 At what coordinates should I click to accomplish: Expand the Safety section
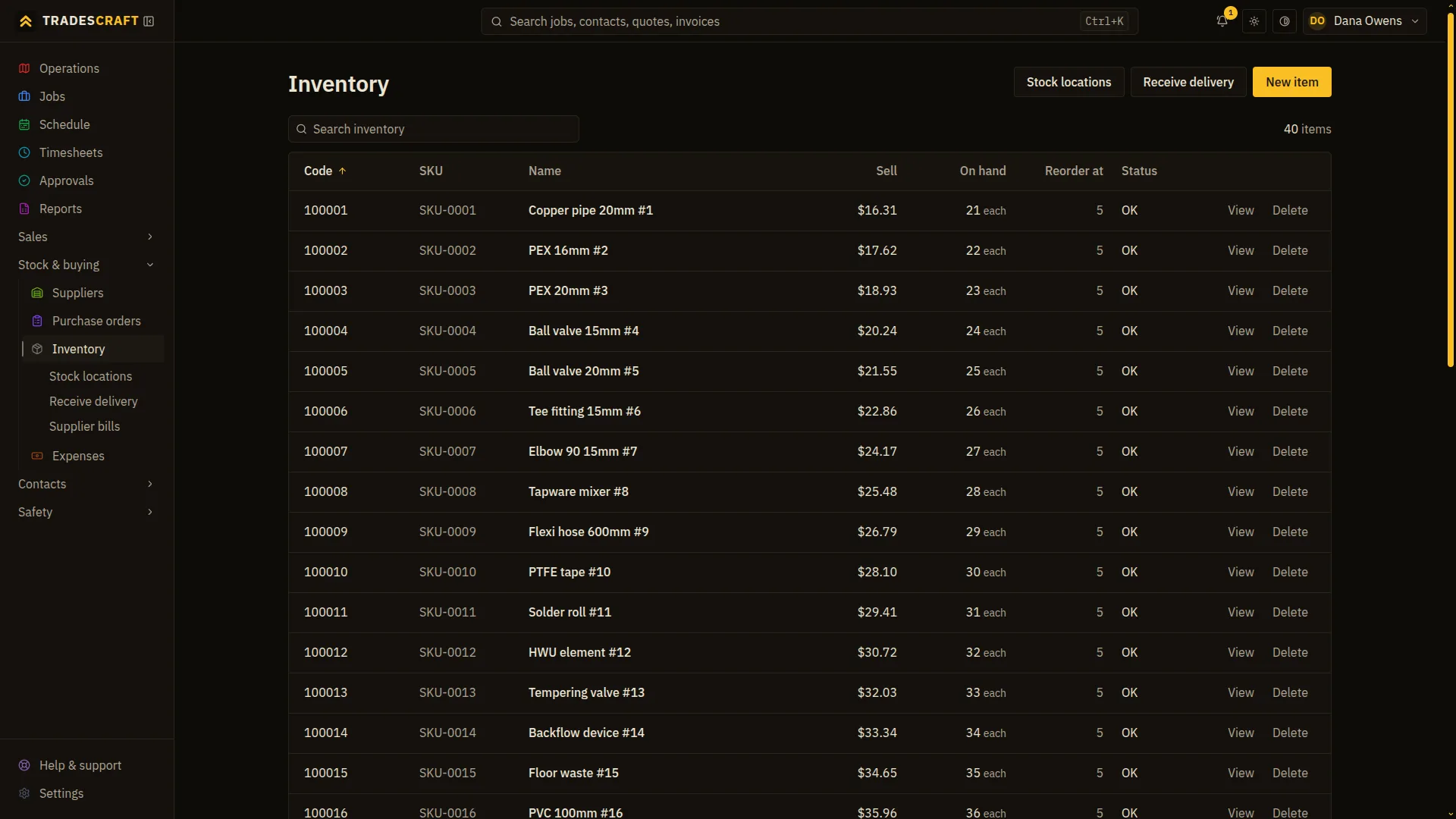86,512
